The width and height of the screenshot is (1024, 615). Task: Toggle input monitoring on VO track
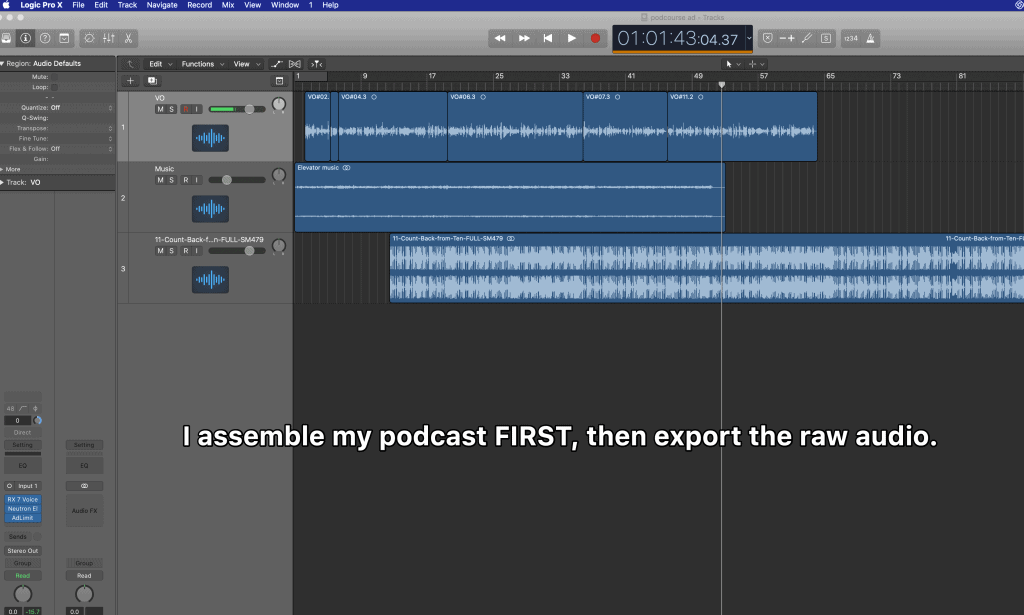tap(197, 109)
